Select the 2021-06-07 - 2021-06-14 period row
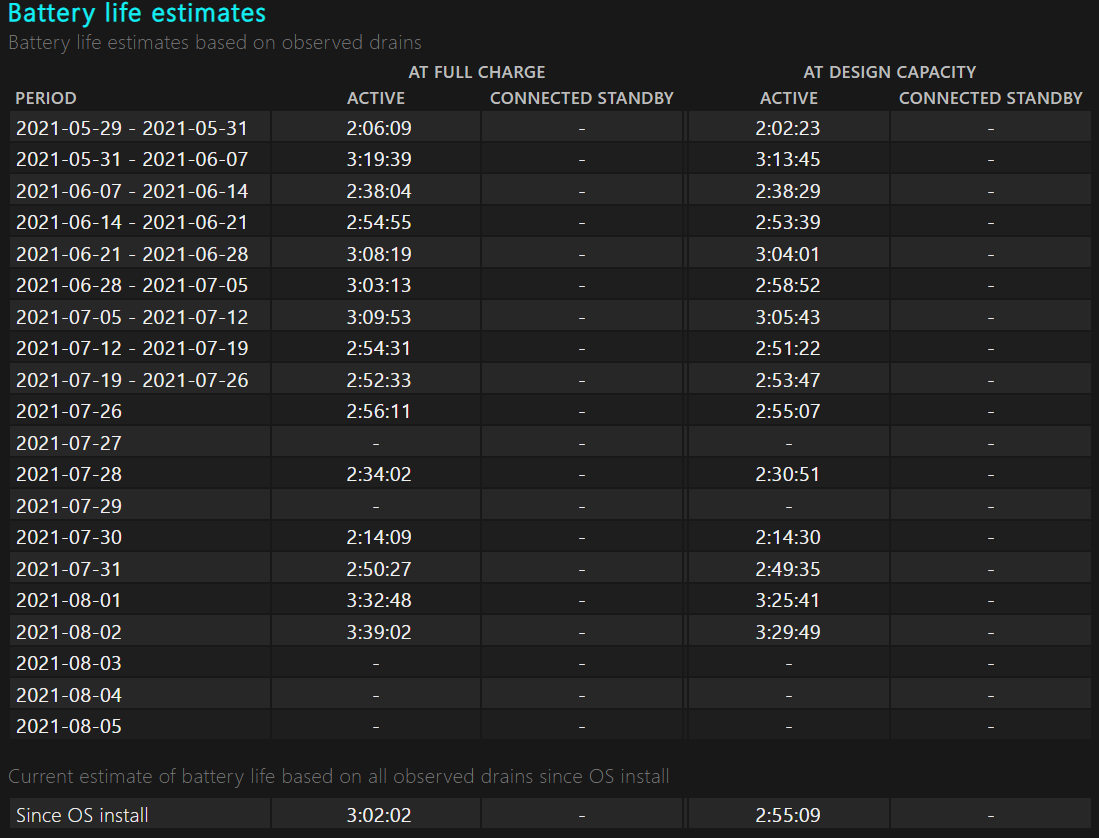The image size is (1099, 838). [x=132, y=191]
